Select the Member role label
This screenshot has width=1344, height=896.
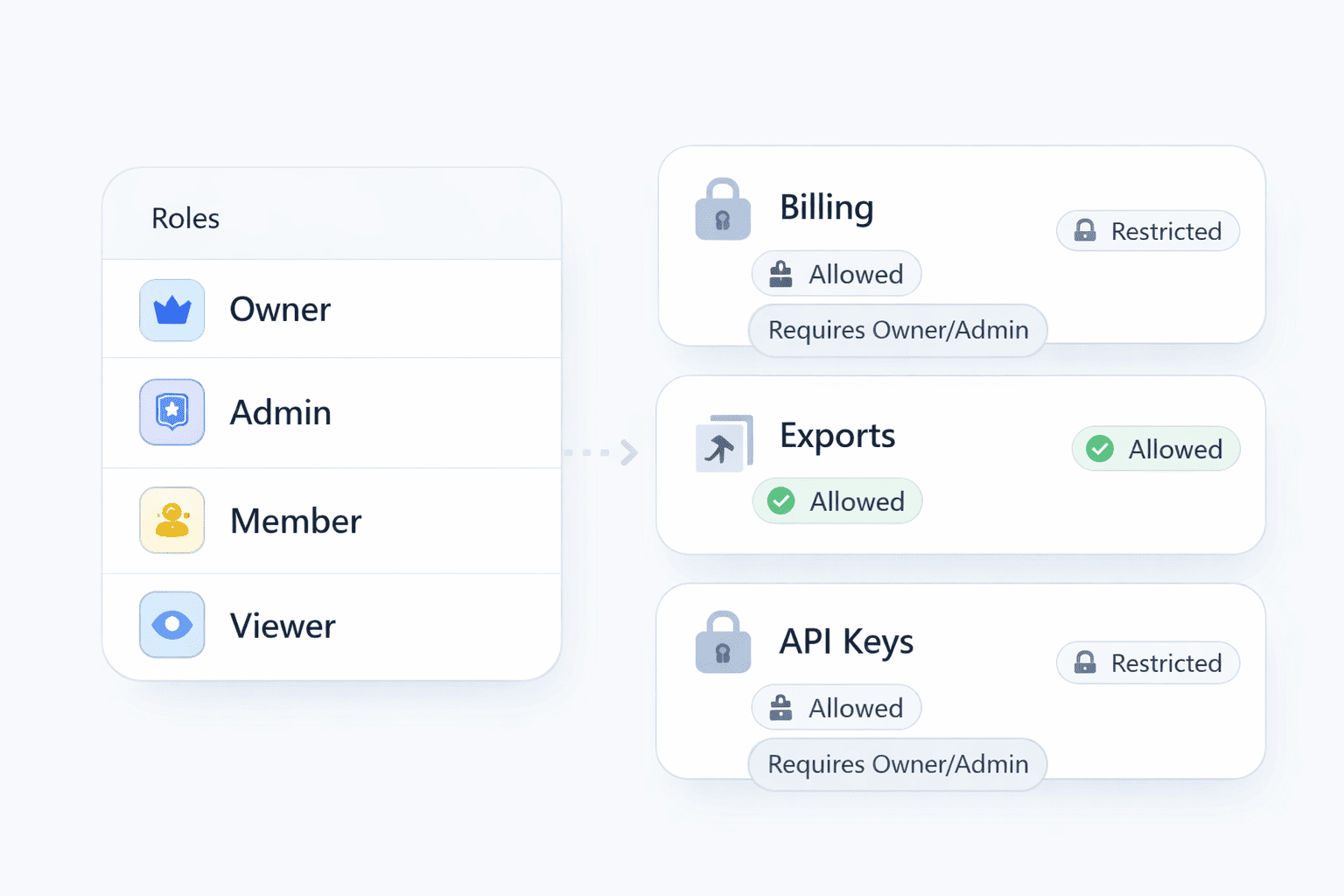pyautogui.click(x=295, y=521)
